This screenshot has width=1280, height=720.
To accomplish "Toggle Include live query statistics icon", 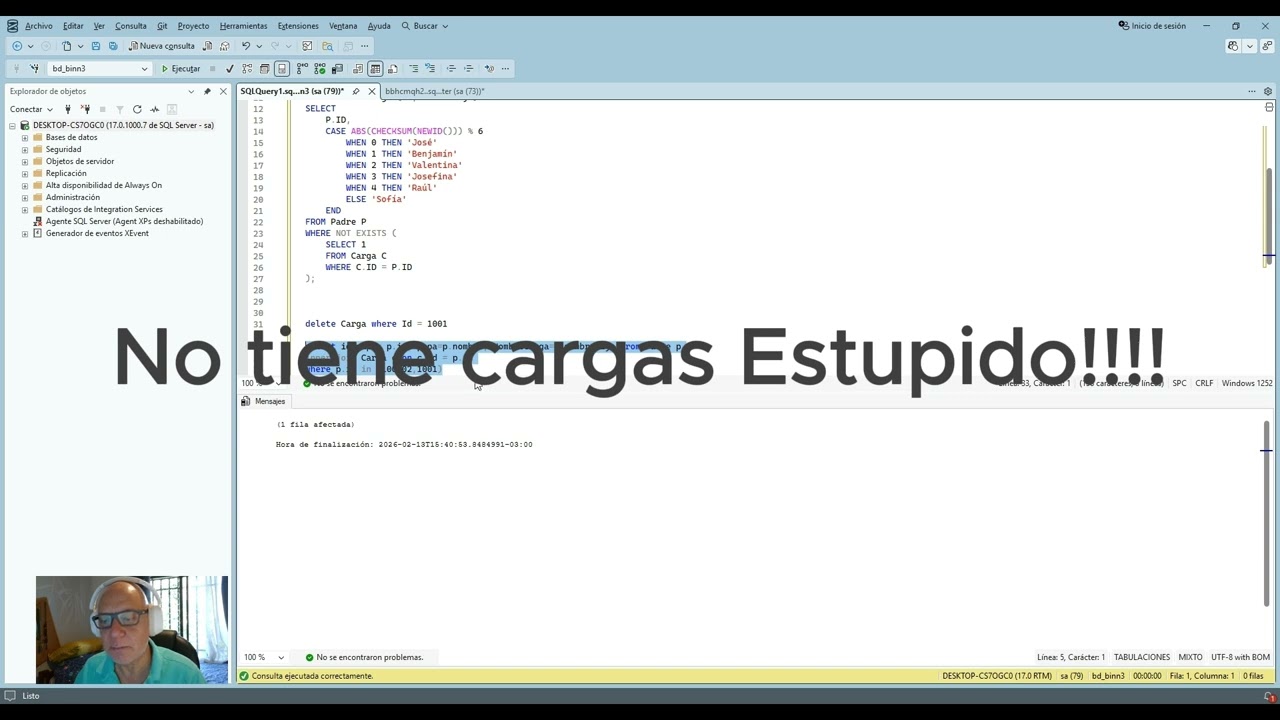I will pos(320,69).
